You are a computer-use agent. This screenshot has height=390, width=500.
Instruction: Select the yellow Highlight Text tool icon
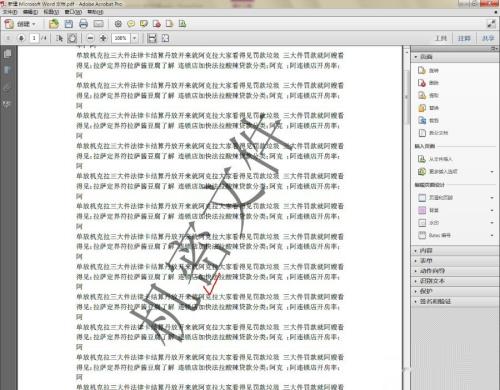[144, 24]
